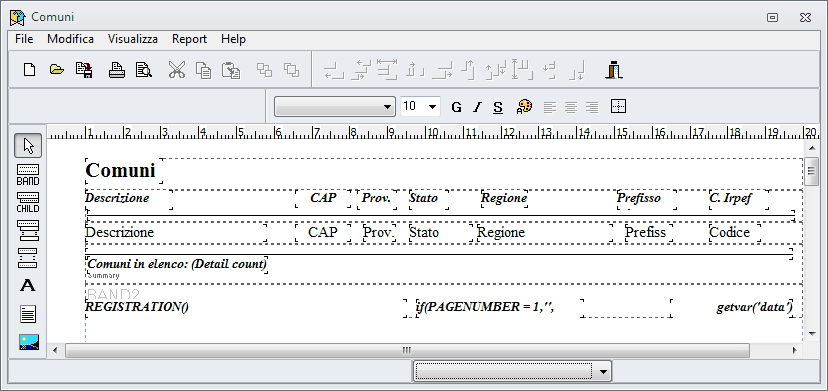
Task: Select the tool below the CHILD icon
Action: click(x=28, y=230)
